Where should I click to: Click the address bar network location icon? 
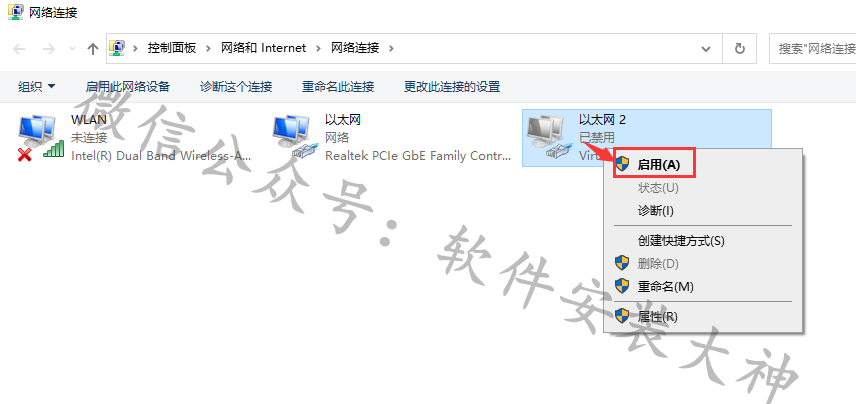tap(117, 48)
